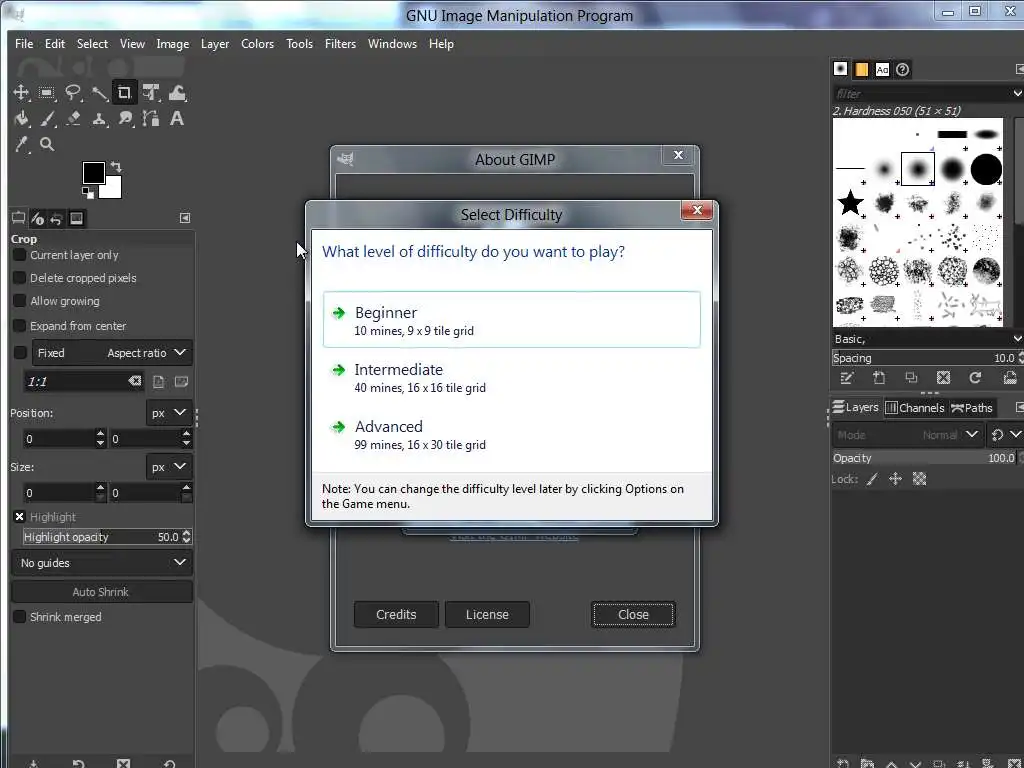Screen dimensions: 1024x768
Task: Select the Bucket Fill tool
Action: click(x=21, y=119)
